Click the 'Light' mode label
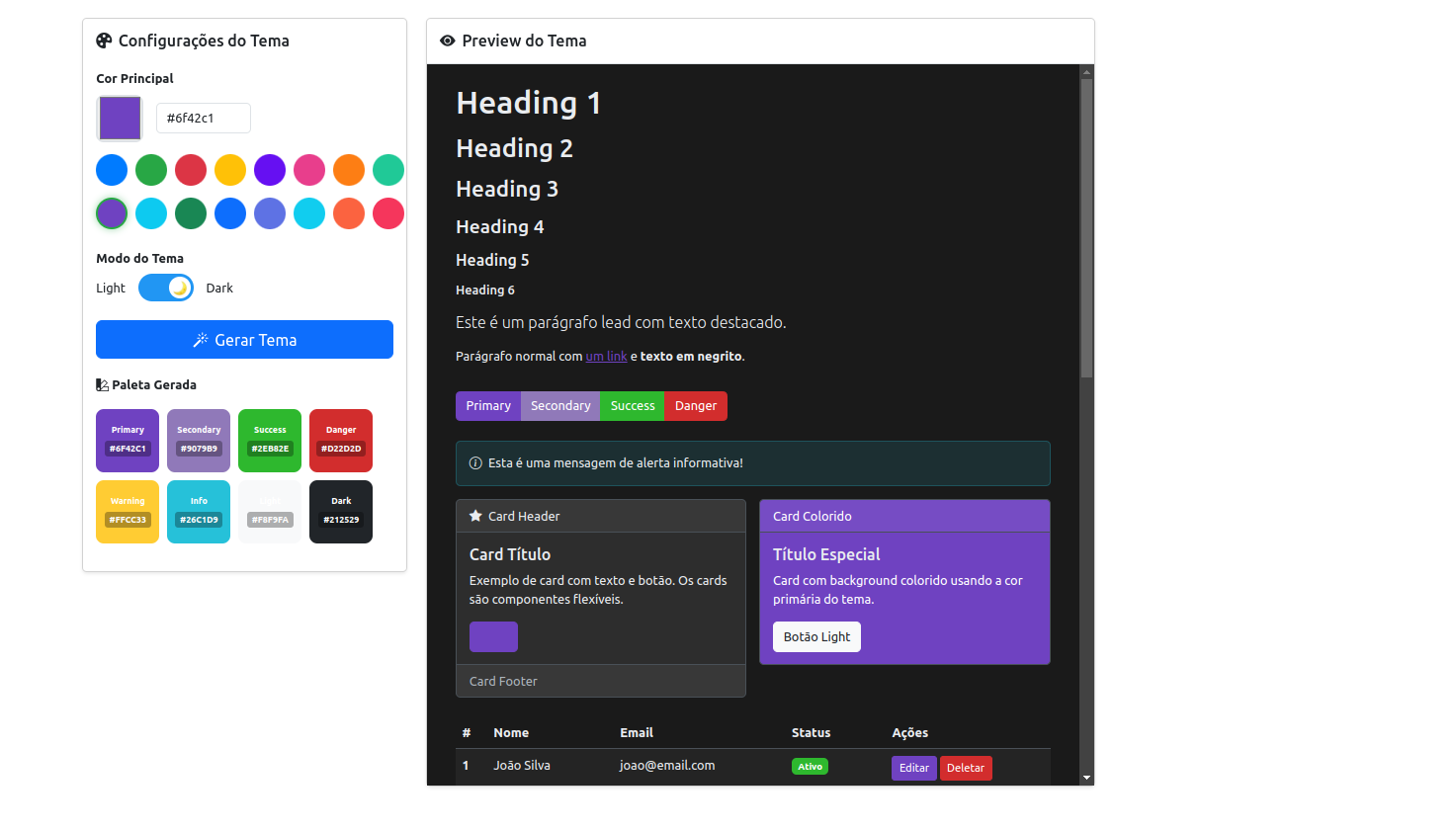 point(111,289)
